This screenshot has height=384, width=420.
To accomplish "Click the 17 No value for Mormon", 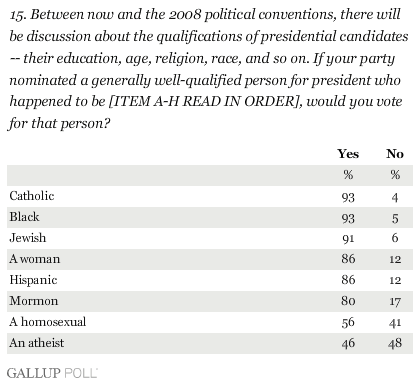I will point(395,301).
